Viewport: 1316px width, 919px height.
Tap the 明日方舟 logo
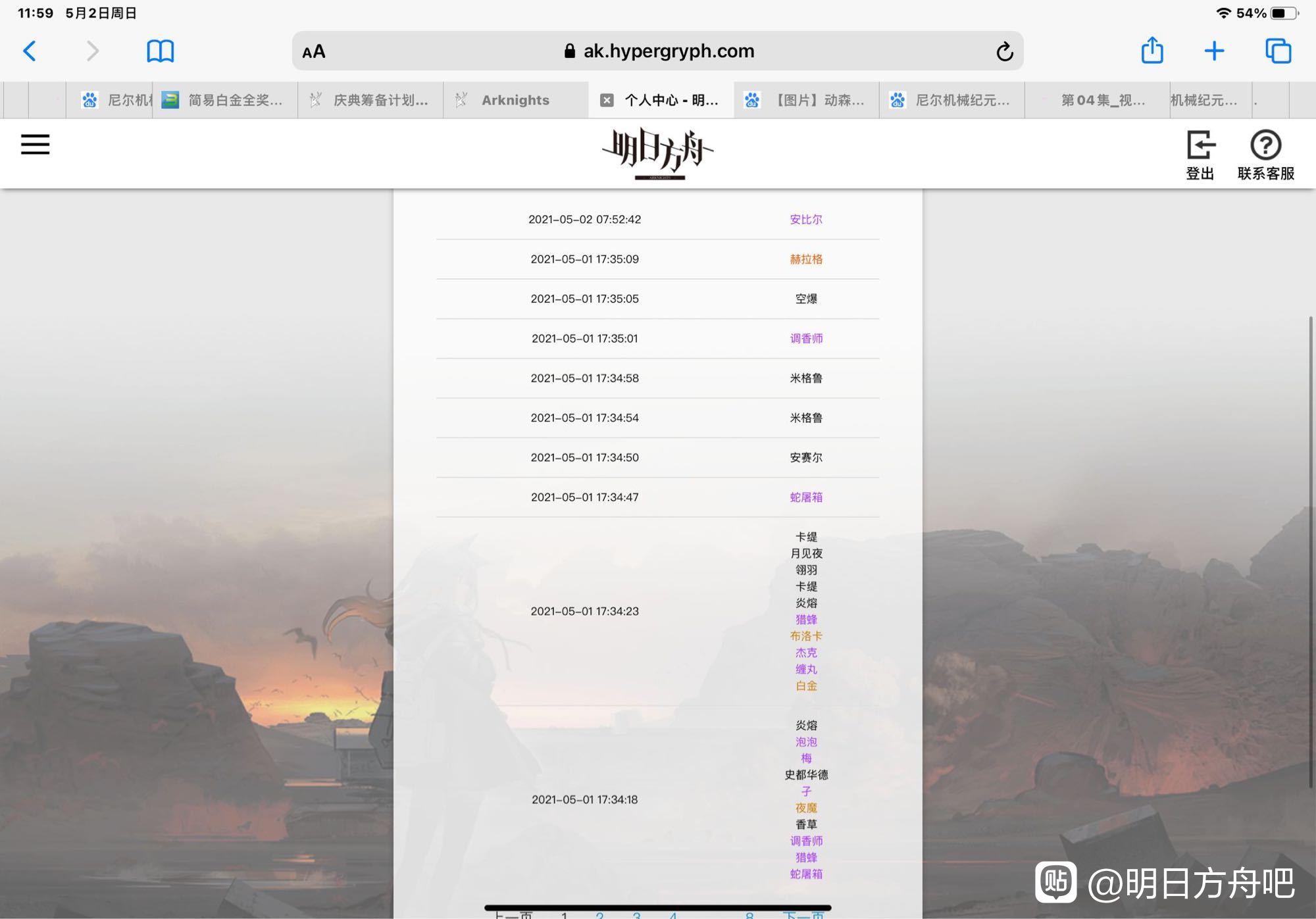click(658, 154)
